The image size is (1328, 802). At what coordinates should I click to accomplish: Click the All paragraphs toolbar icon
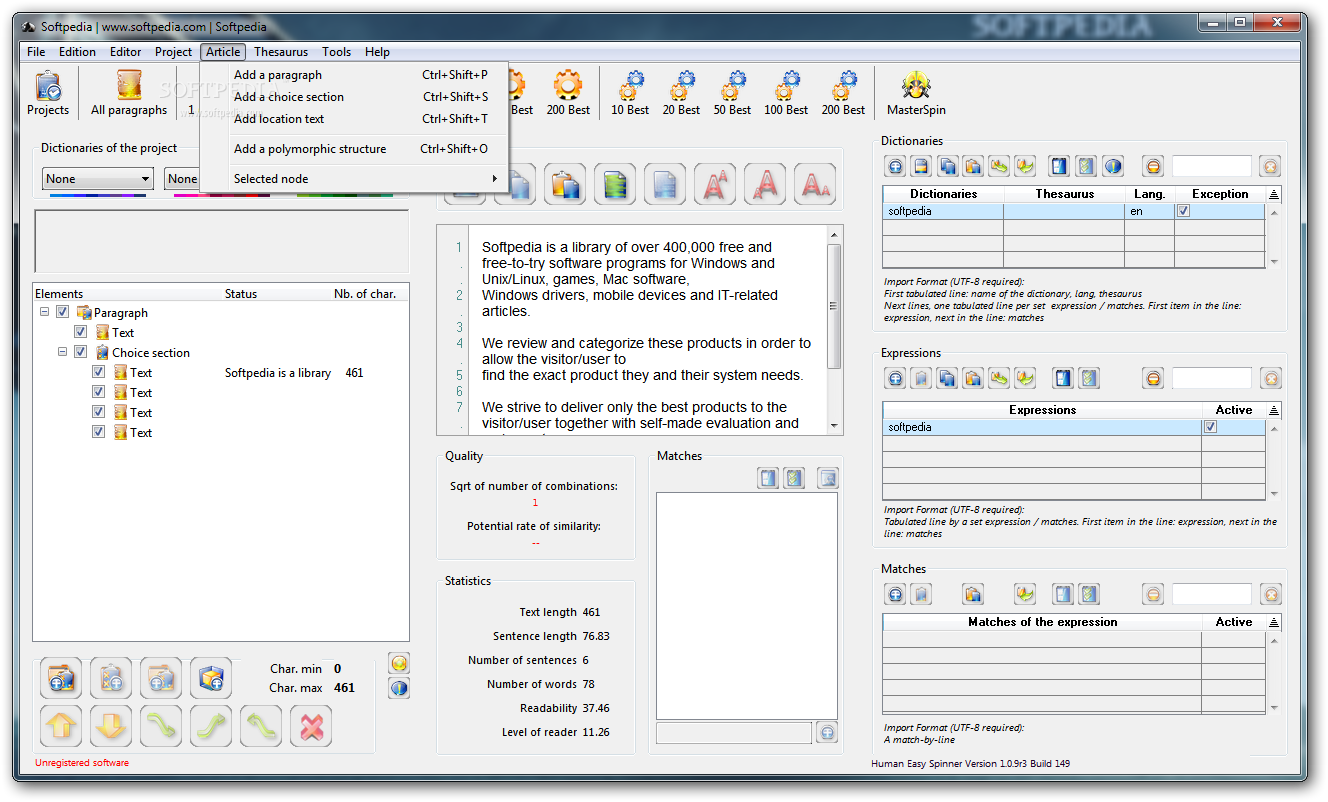tap(129, 93)
